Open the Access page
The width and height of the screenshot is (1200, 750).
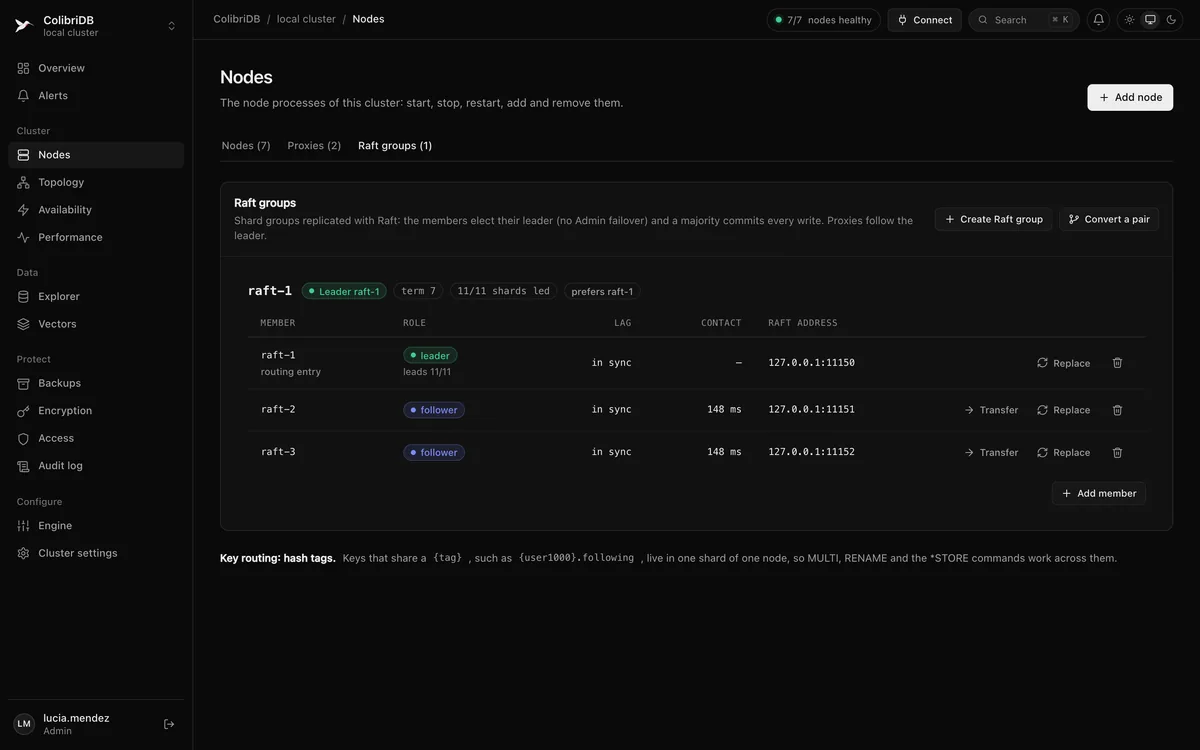96,438
